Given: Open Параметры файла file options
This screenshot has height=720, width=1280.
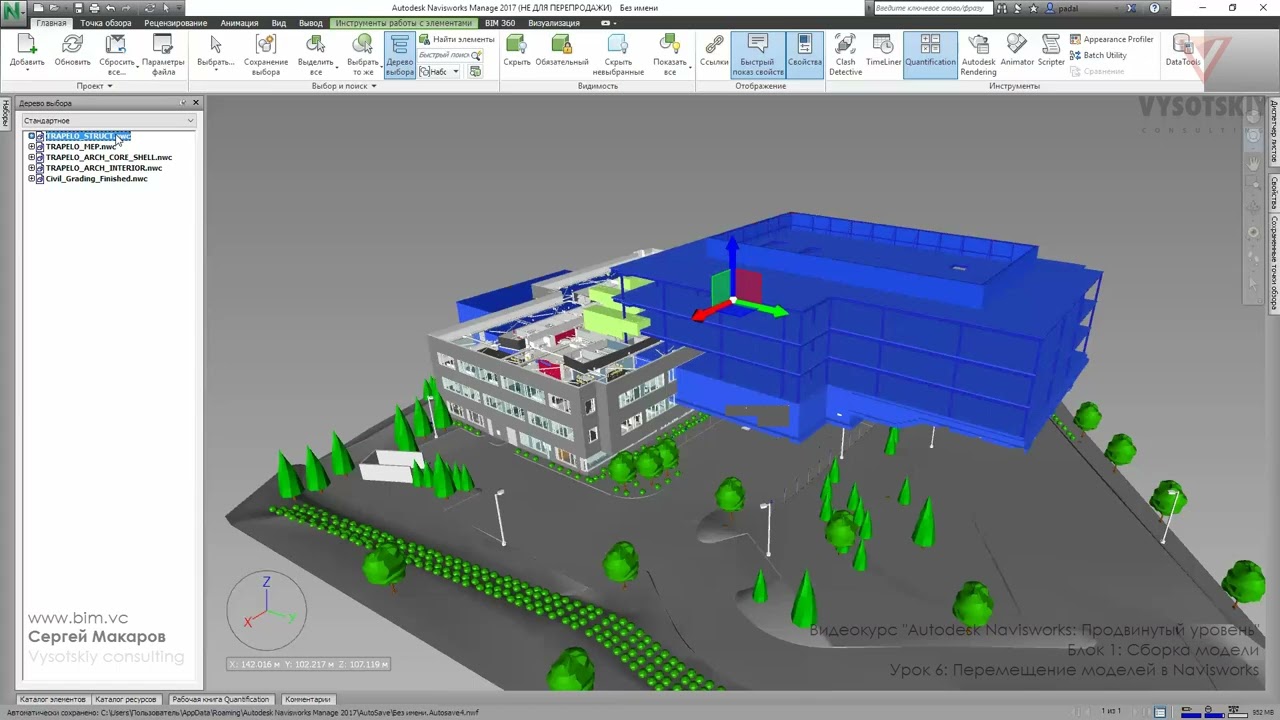Looking at the screenshot, I should 163,45.
